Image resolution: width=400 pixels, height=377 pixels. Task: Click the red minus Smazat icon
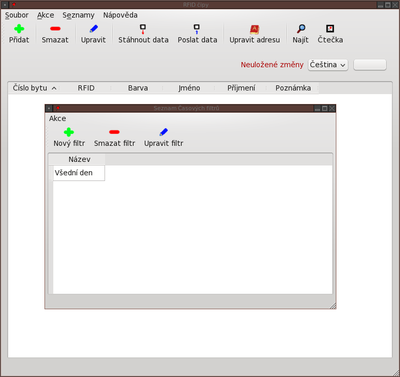55,29
